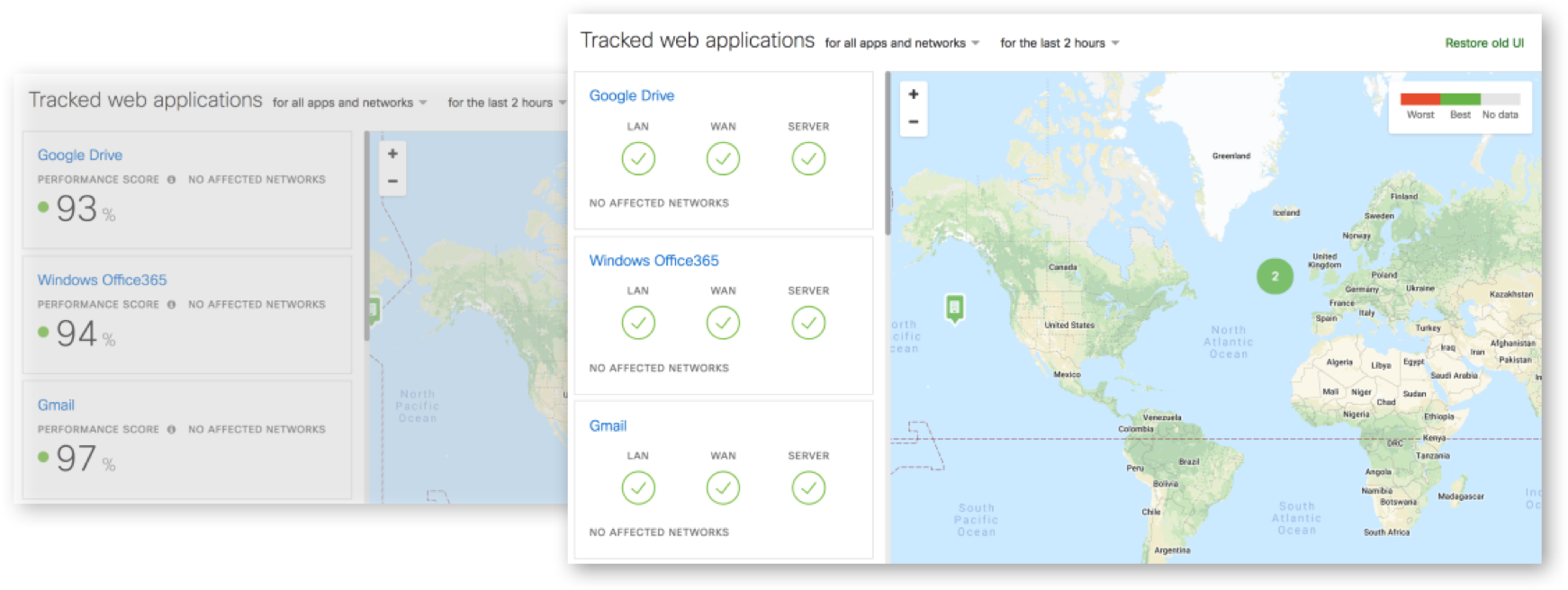Image resolution: width=1568 pixels, height=590 pixels.
Task: Click the green Best segment of the legend
Action: pyautogui.click(x=1461, y=99)
